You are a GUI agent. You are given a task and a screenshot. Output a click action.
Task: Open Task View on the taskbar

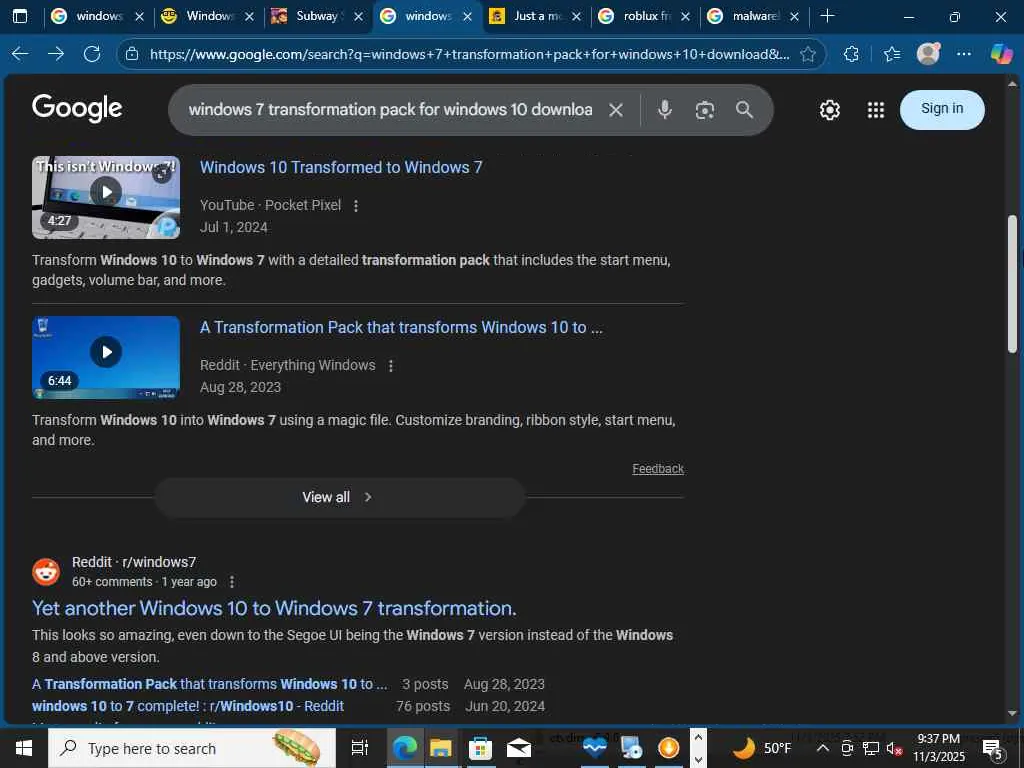[x=360, y=748]
